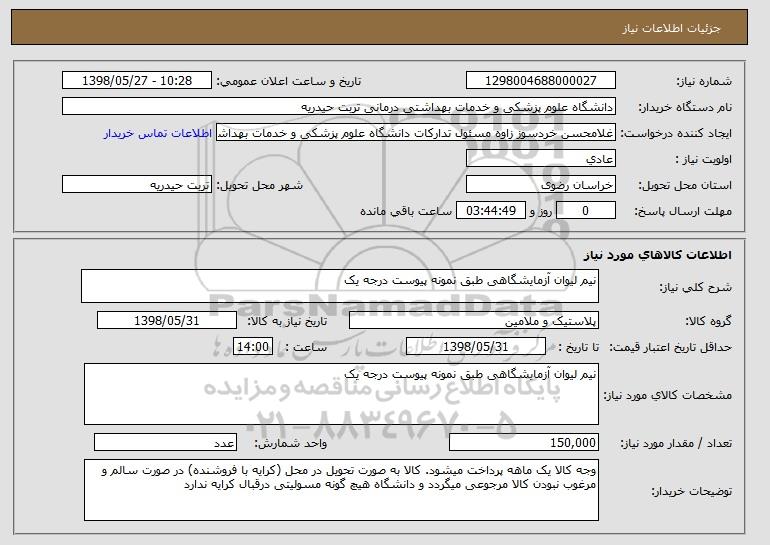Click the label استان محل تحویل
This screenshot has width=770, height=545.
(685, 185)
